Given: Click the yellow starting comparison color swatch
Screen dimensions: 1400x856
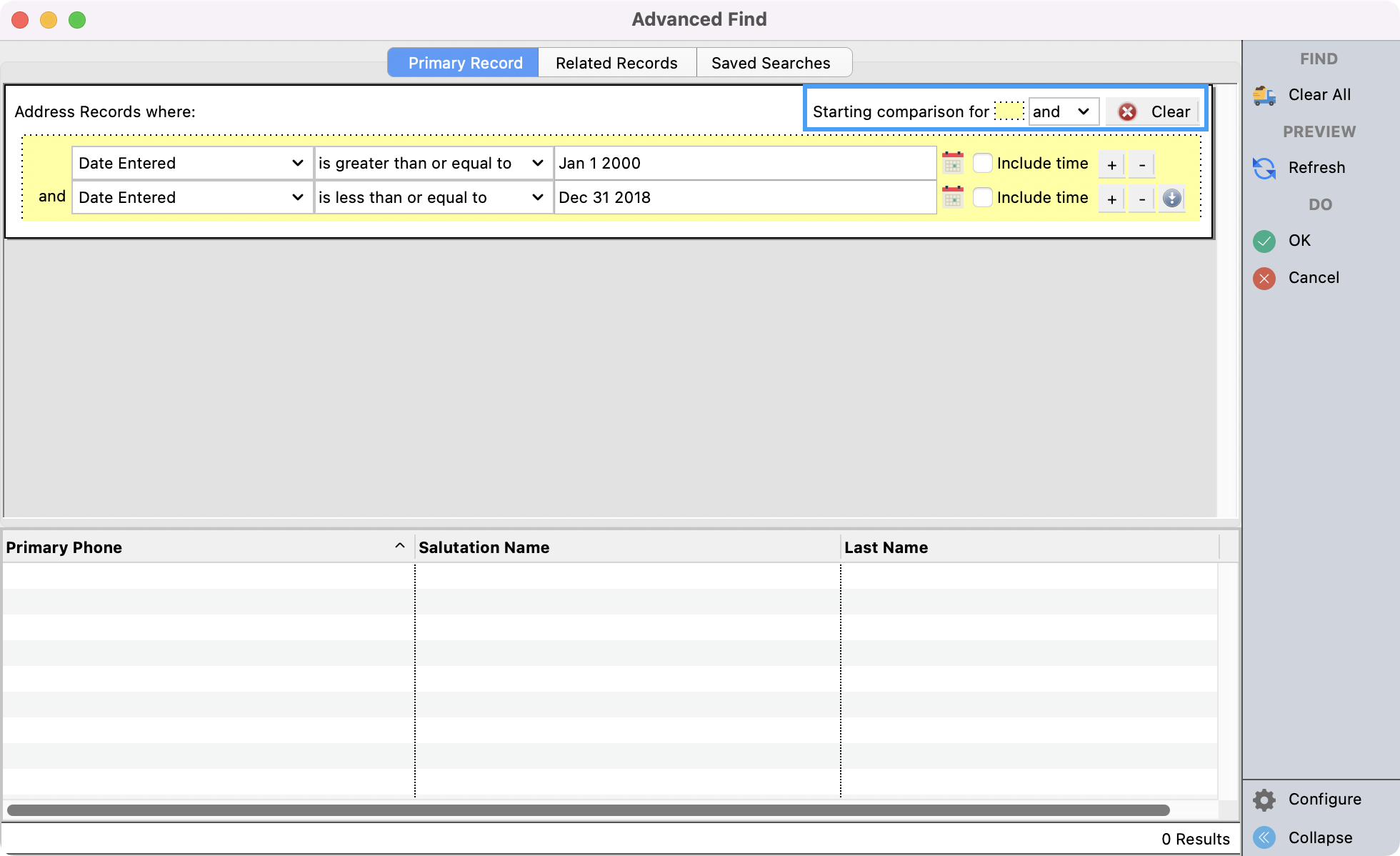Looking at the screenshot, I should (x=1009, y=111).
